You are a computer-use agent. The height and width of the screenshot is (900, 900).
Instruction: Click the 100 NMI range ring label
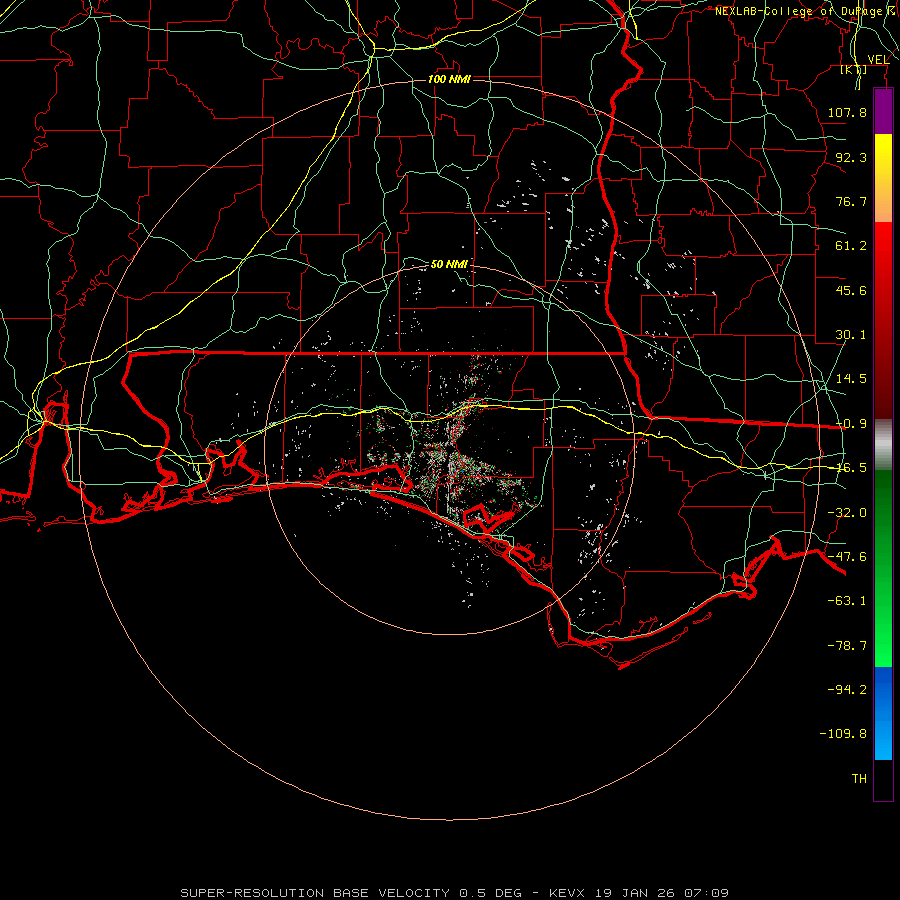pyautogui.click(x=449, y=79)
